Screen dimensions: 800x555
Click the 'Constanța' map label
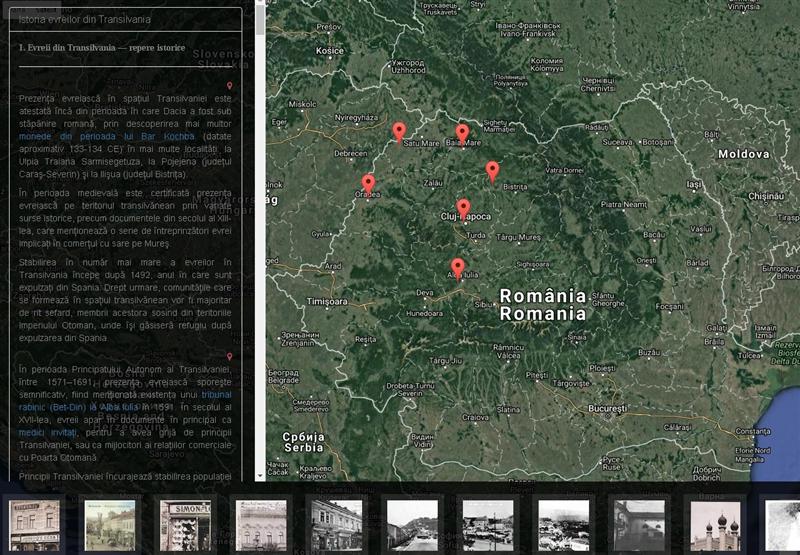pos(753,432)
